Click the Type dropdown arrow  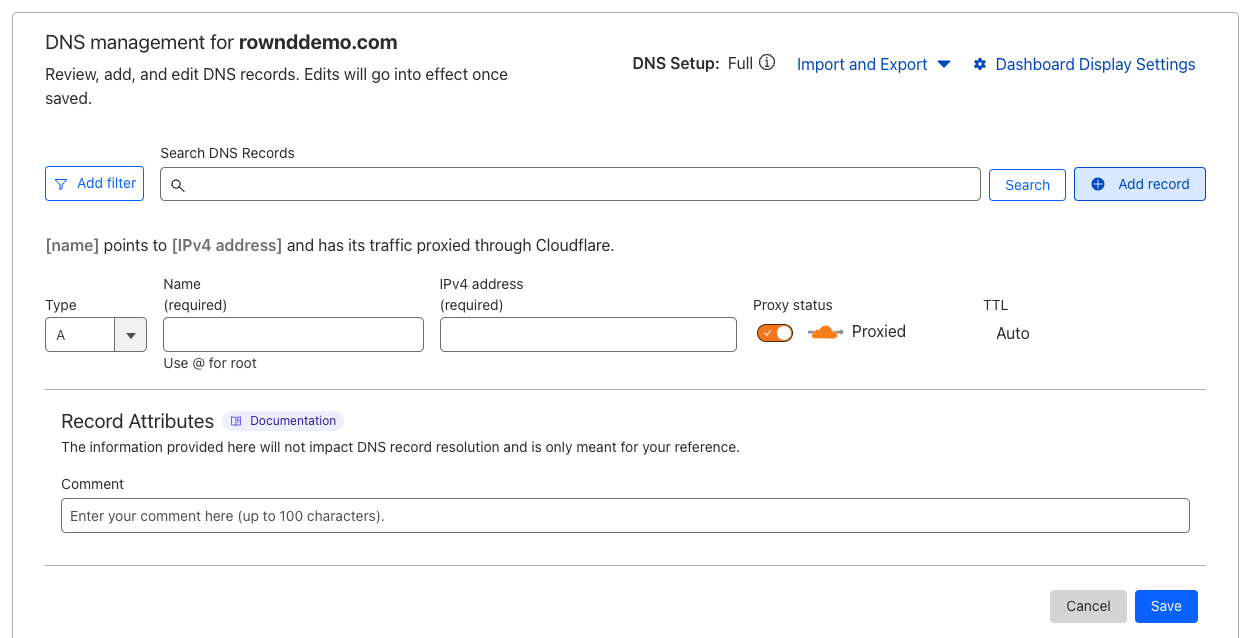(131, 335)
